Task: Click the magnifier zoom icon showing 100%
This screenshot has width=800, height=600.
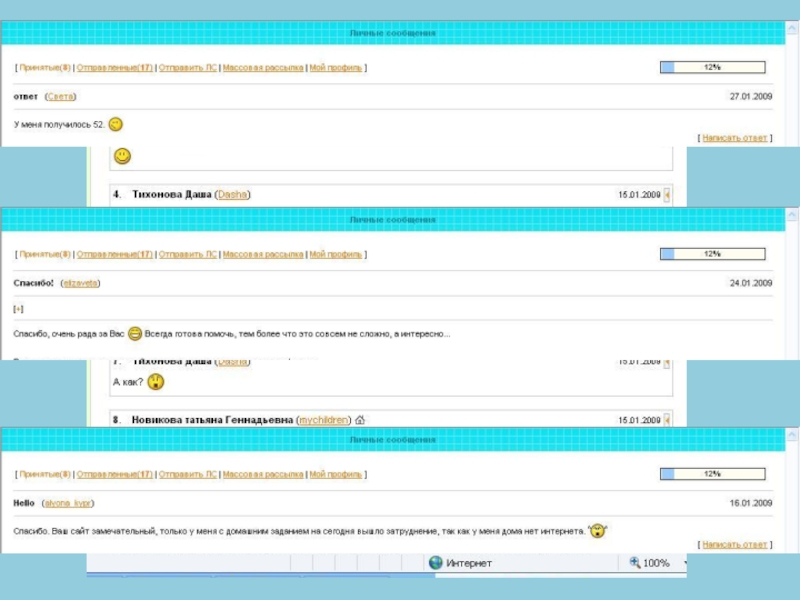Action: point(634,563)
